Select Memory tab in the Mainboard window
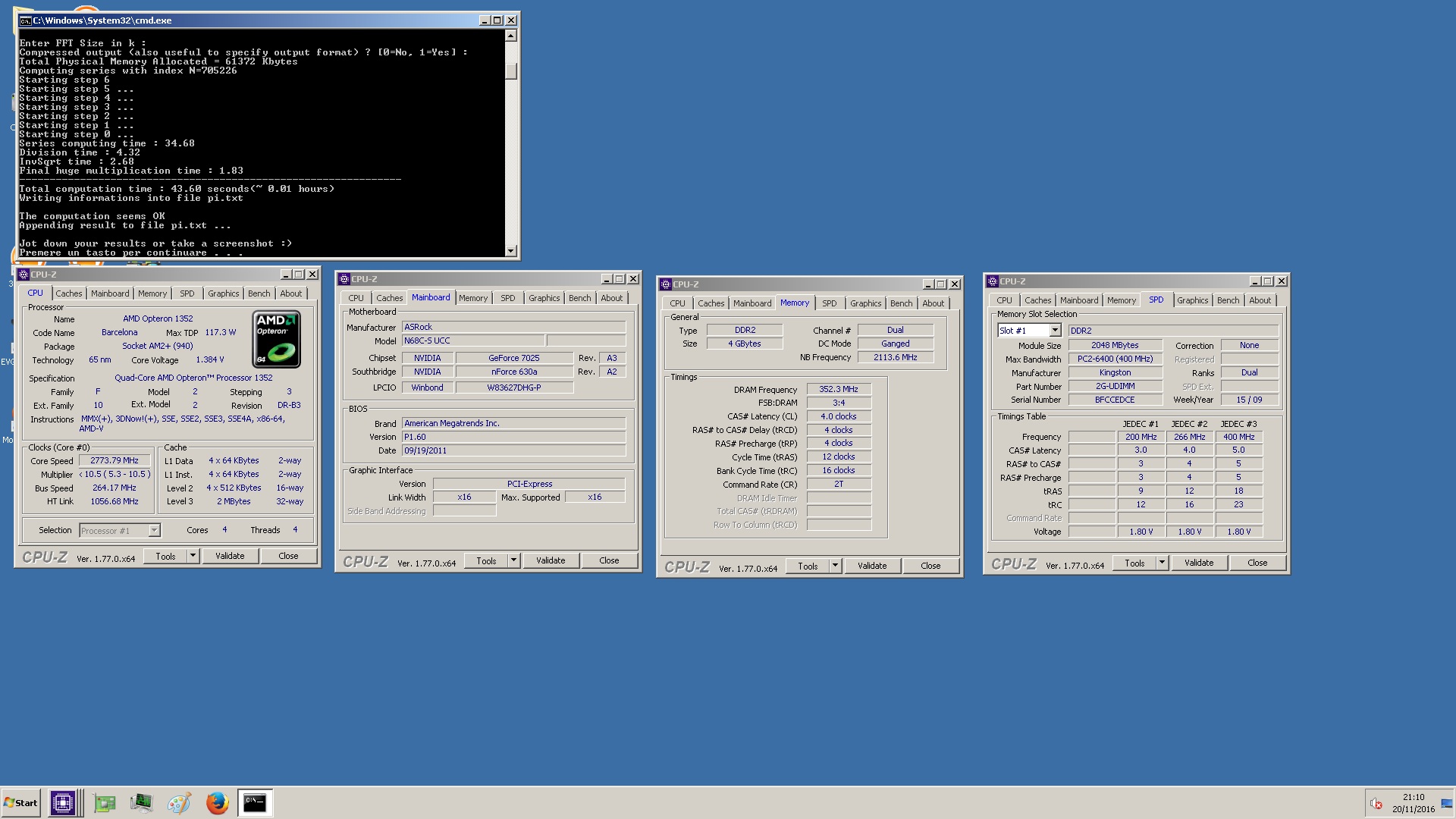The image size is (1456, 819). pos(473,298)
